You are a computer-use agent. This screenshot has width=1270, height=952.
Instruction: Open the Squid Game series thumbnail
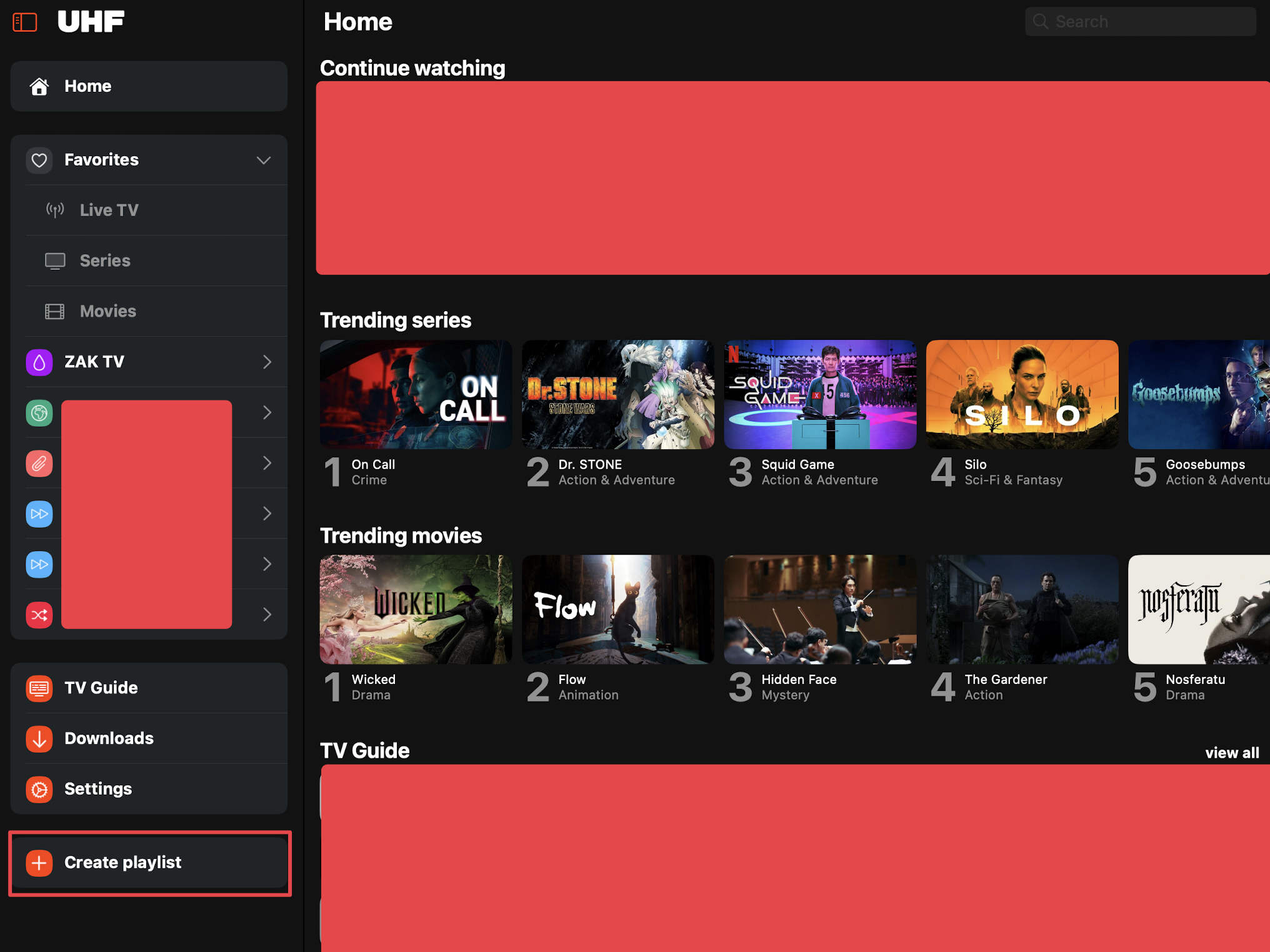(820, 395)
